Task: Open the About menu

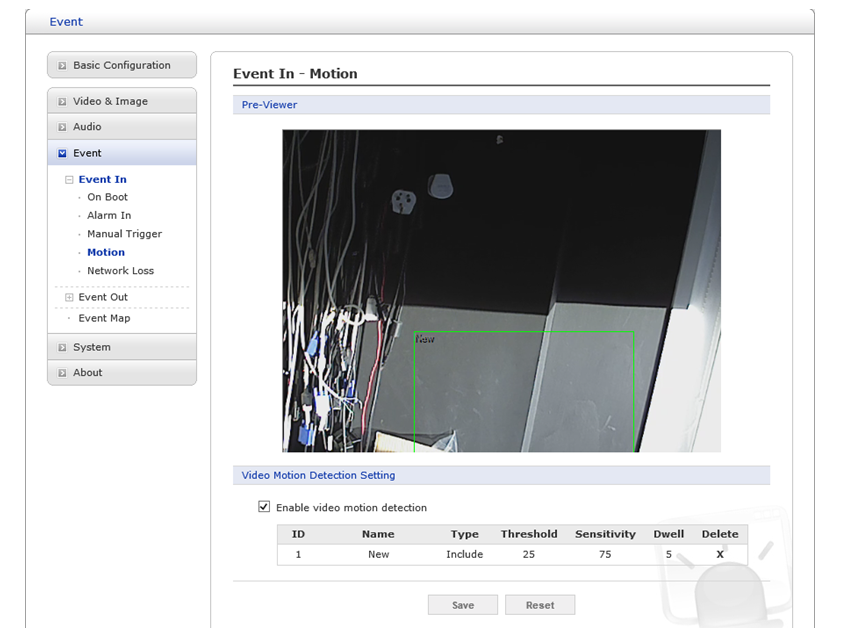Action: 122,372
